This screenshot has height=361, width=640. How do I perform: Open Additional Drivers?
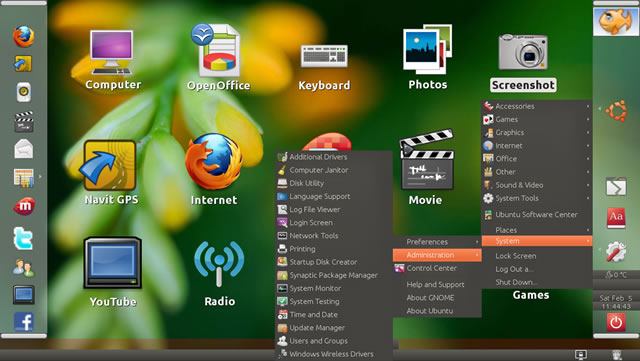tap(334, 157)
